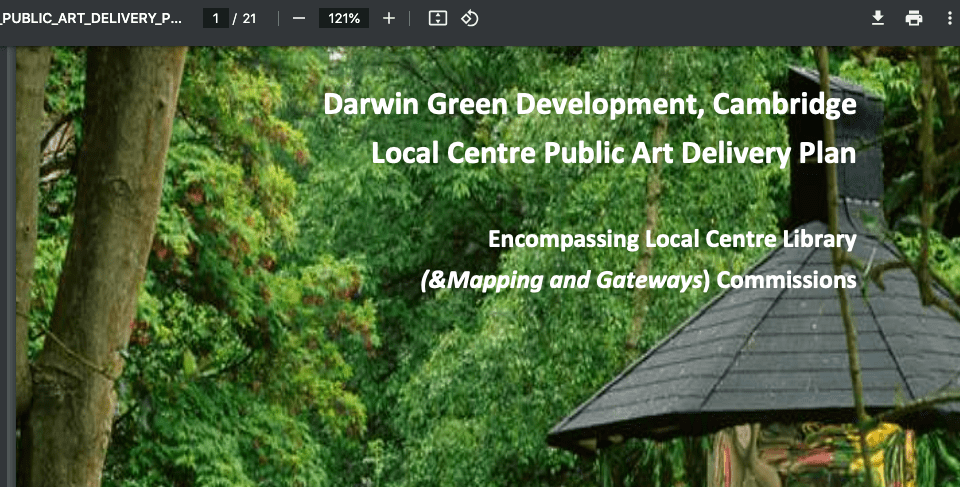
Task: Click the Darwin Green Development, Cambridge heading
Action: tap(590, 104)
